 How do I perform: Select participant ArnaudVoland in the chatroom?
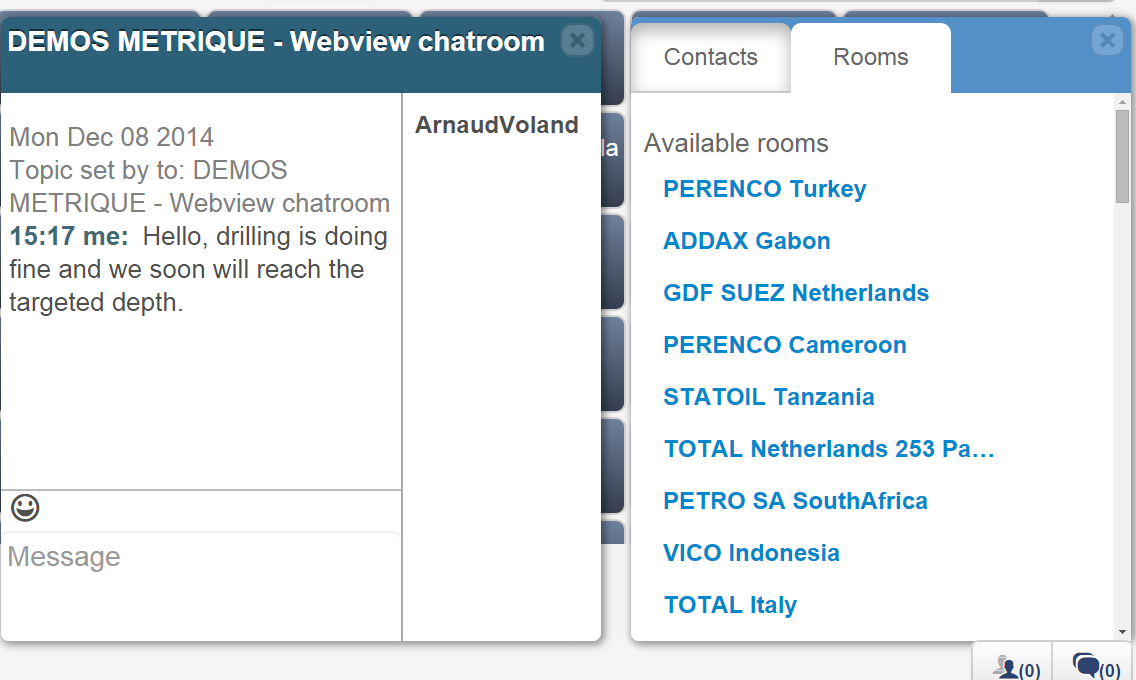[496, 125]
